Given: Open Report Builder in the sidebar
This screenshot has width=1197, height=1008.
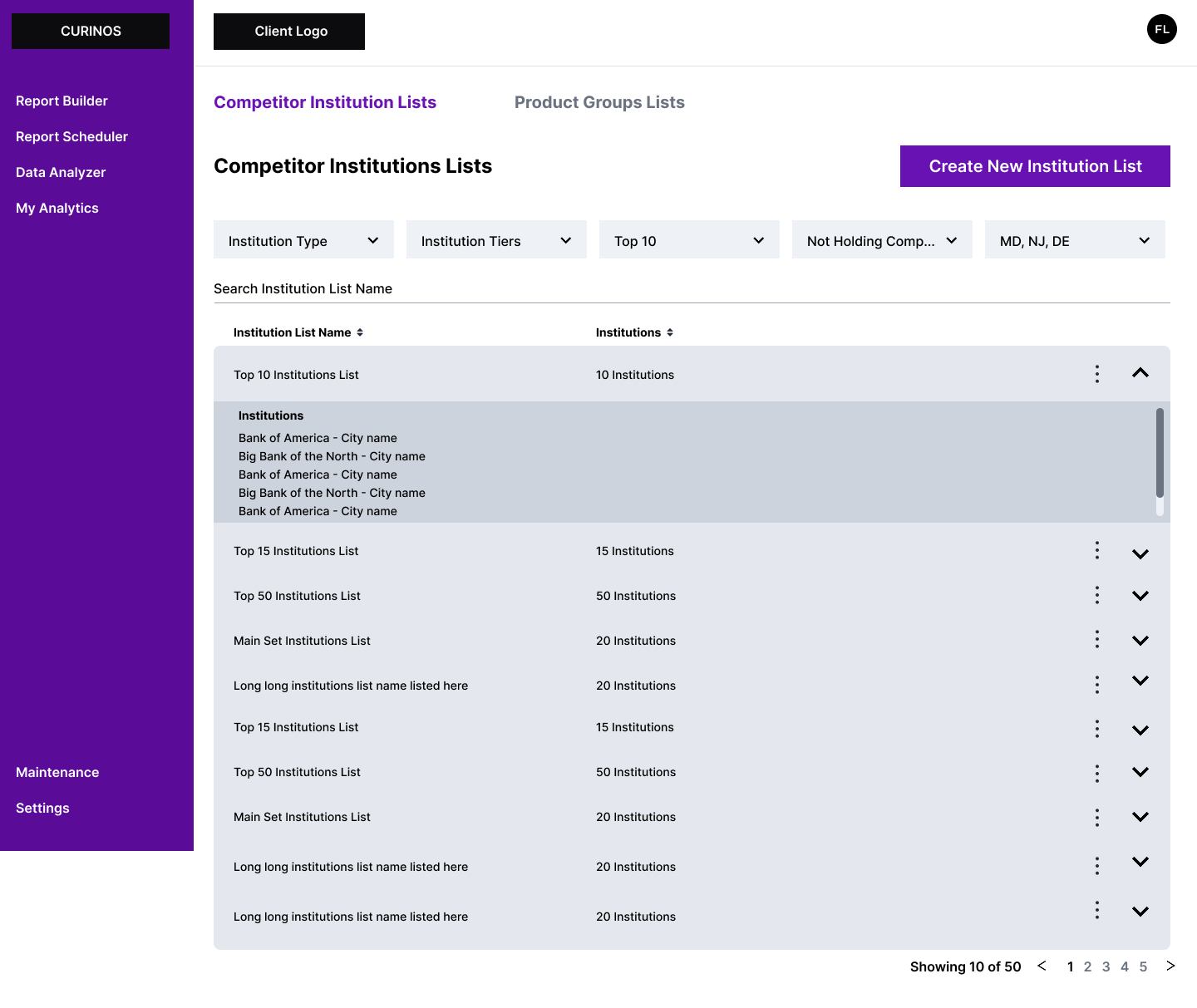Looking at the screenshot, I should 62,101.
